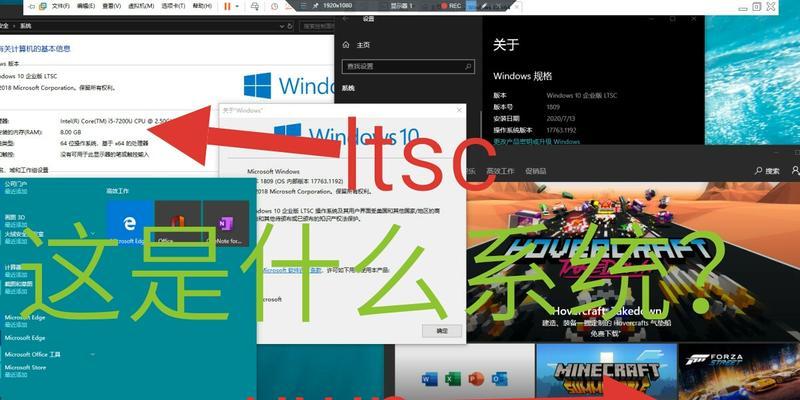Click the 搜索 search button in Store
The image size is (800, 400).
coord(768,171)
